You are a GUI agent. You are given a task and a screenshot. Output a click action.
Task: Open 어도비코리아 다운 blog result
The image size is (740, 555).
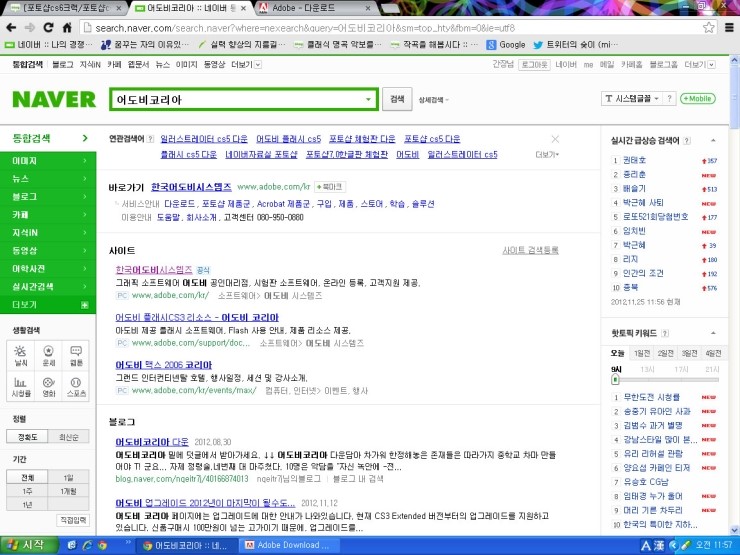pyautogui.click(x=152, y=442)
